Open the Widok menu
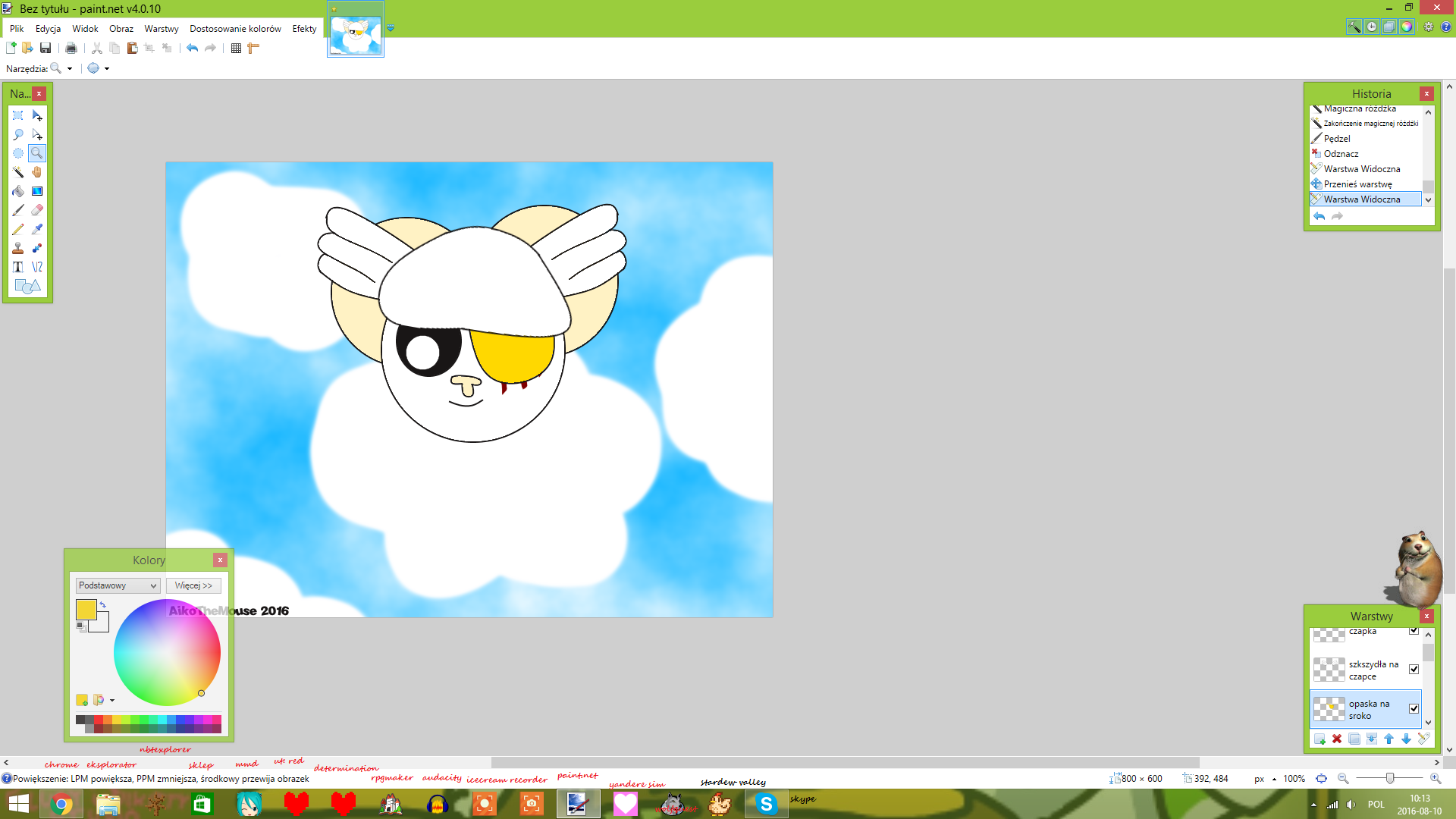The image size is (1456, 819). [x=85, y=29]
